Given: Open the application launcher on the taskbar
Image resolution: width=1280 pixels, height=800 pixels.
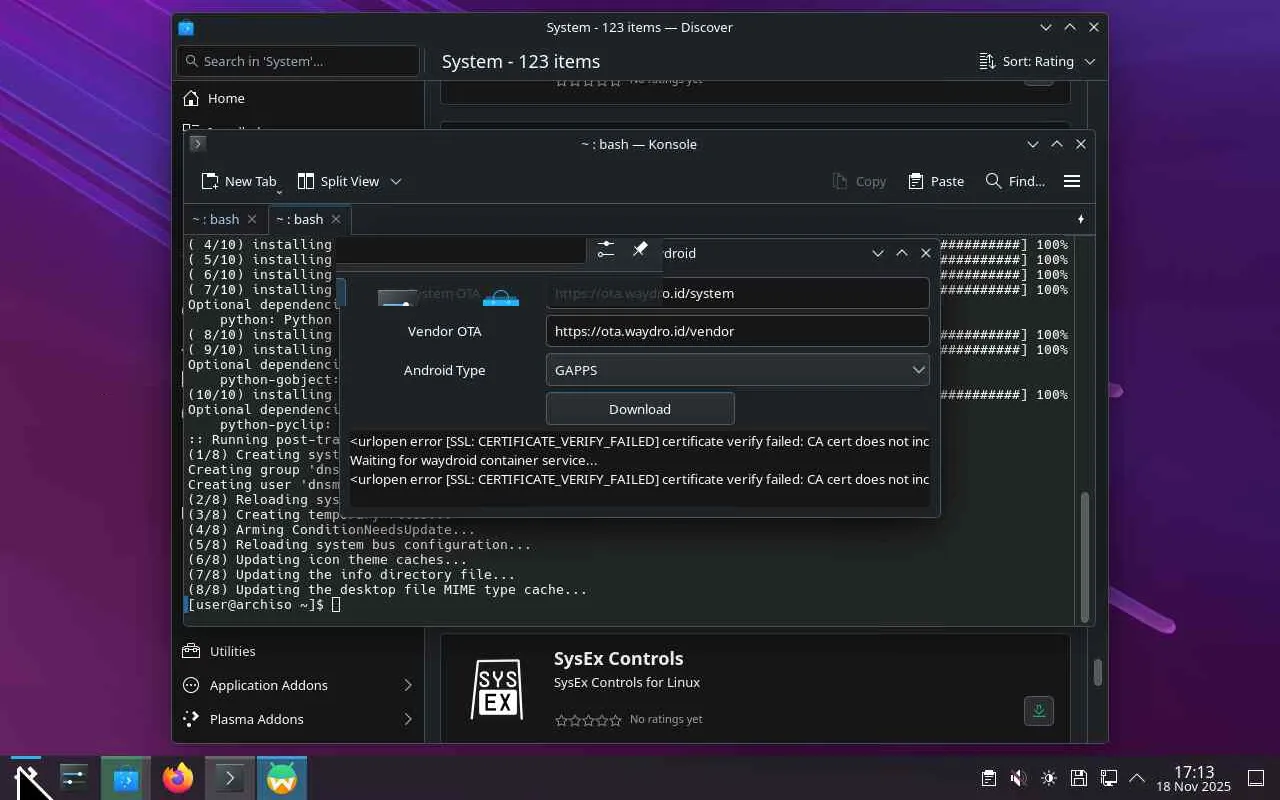Looking at the screenshot, I should pos(26,778).
